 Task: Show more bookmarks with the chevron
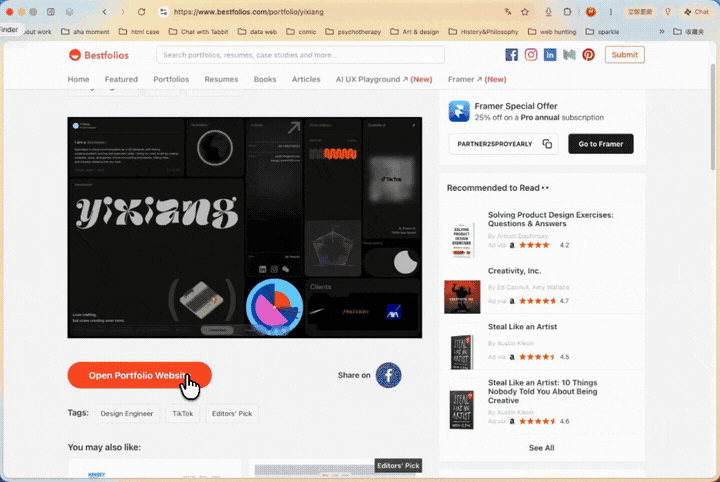tap(662, 32)
